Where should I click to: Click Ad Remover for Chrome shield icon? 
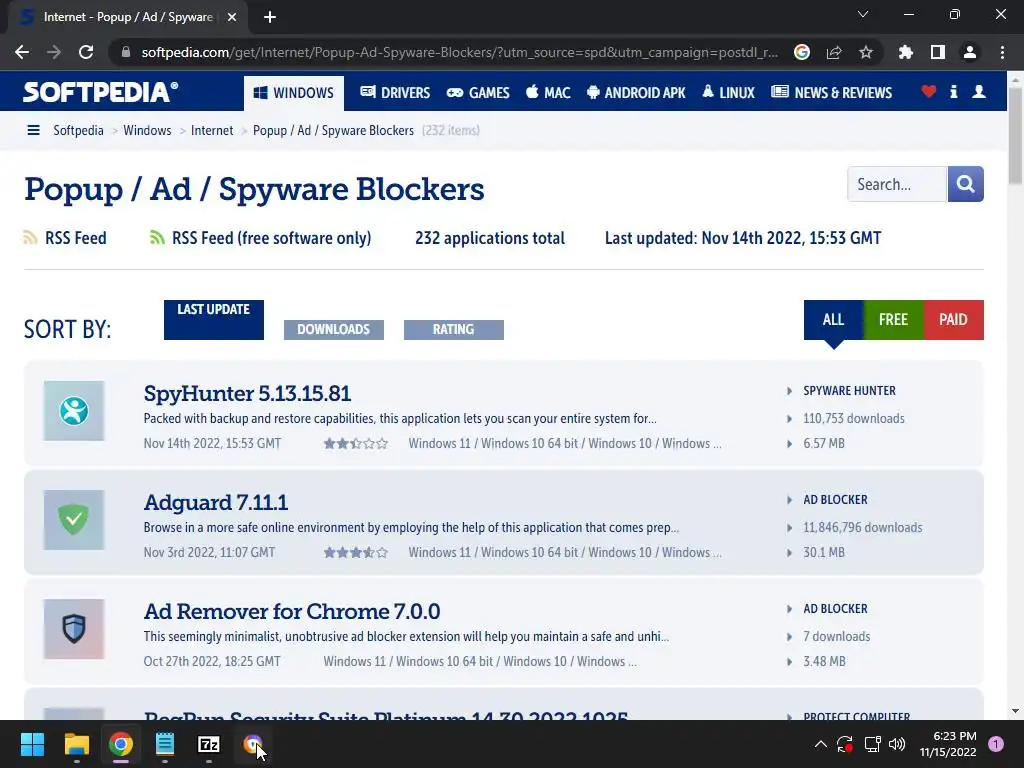[x=74, y=629]
